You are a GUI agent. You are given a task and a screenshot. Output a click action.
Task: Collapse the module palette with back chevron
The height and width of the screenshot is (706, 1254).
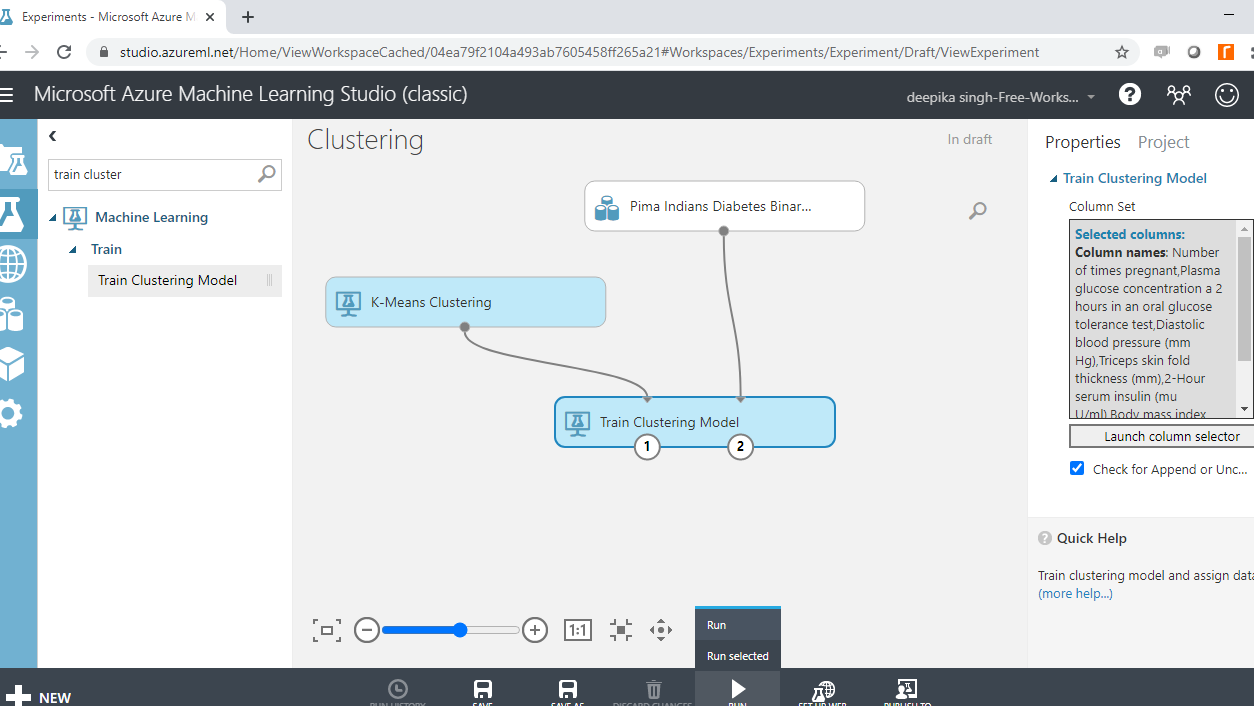(53, 136)
